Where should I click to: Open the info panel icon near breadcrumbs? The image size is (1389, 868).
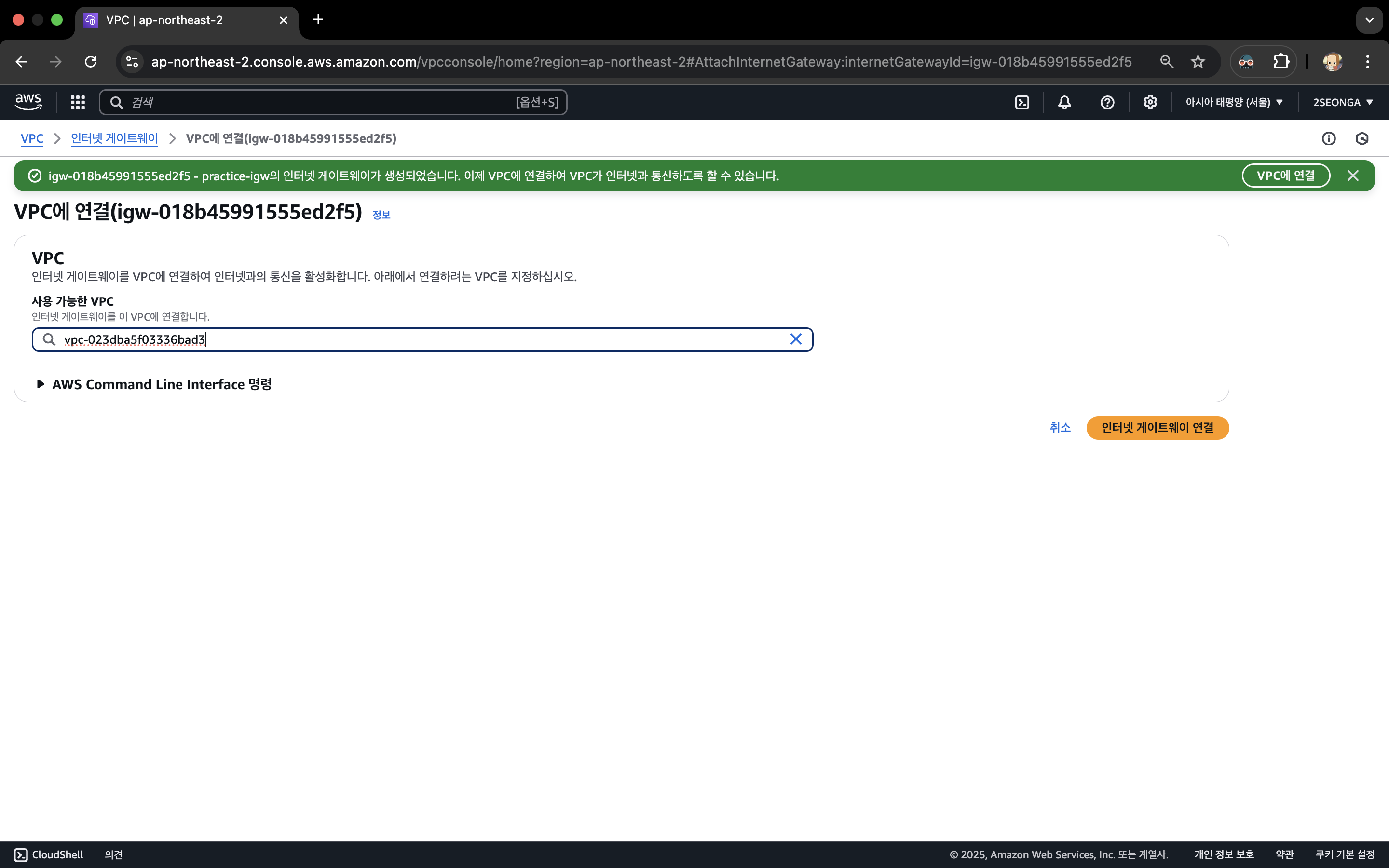coord(1328,138)
